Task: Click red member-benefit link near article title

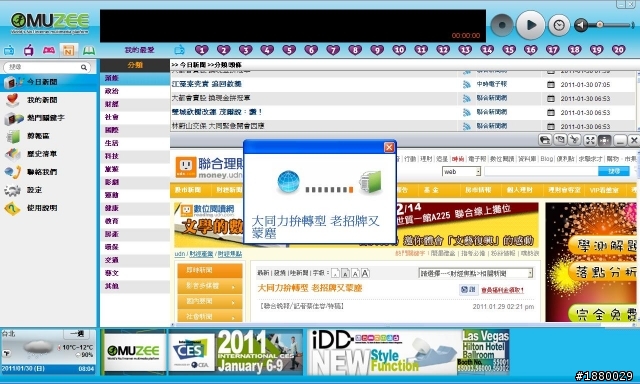Action: (x=502, y=290)
